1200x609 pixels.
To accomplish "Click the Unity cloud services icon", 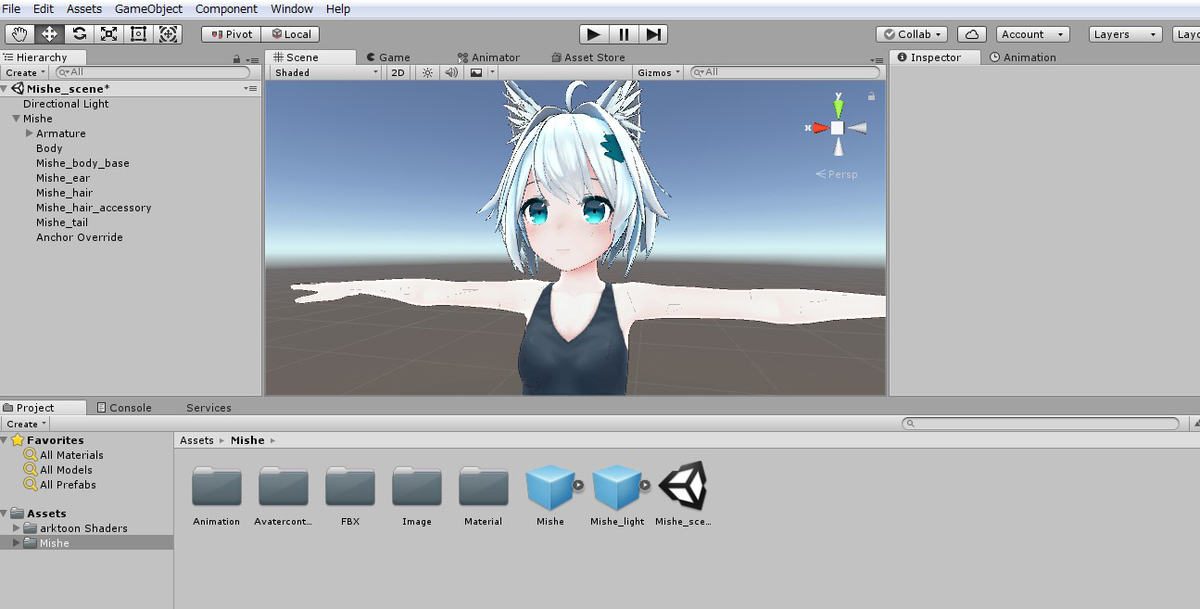I will (971, 33).
